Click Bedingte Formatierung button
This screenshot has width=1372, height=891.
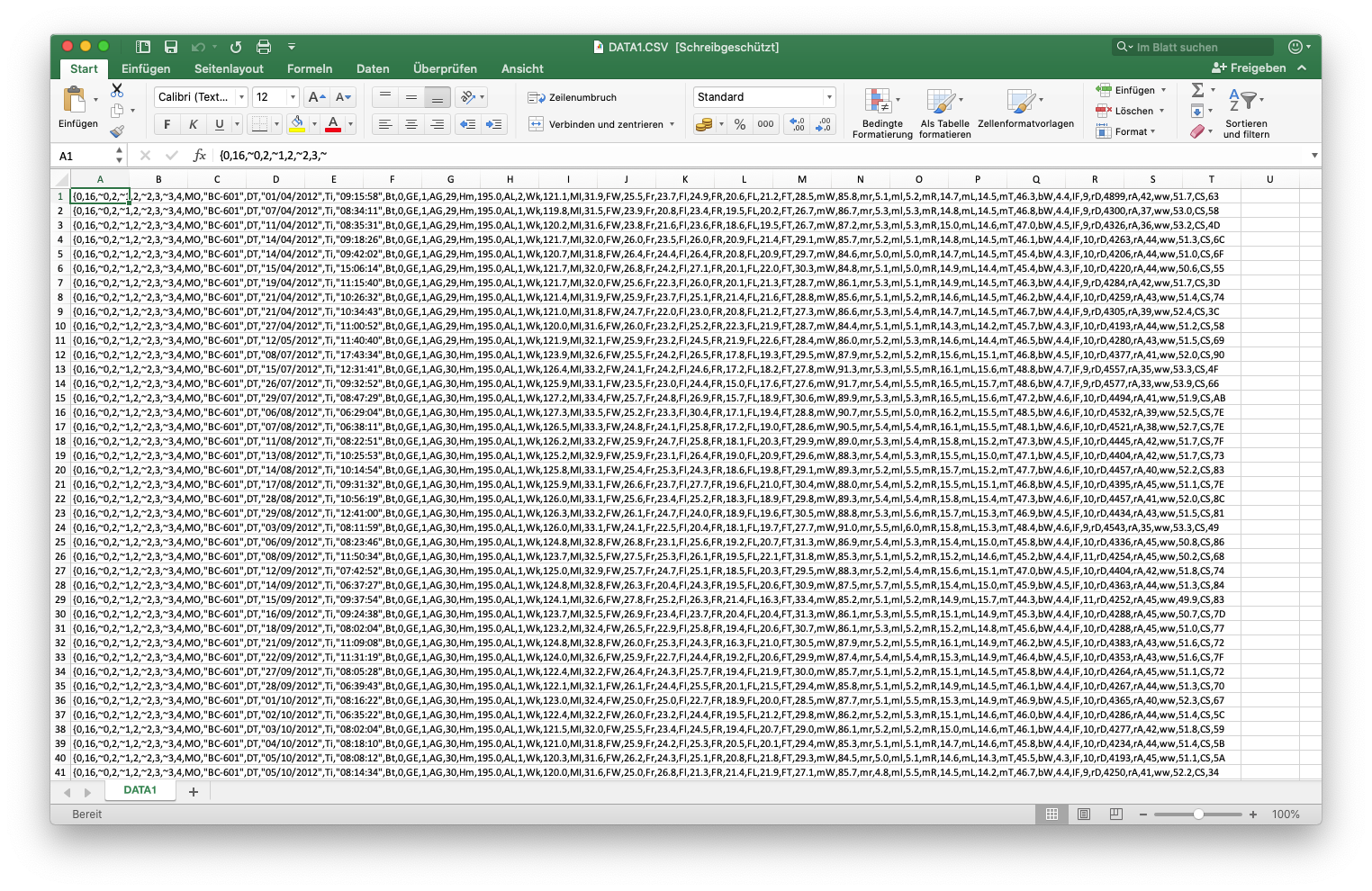tap(881, 113)
